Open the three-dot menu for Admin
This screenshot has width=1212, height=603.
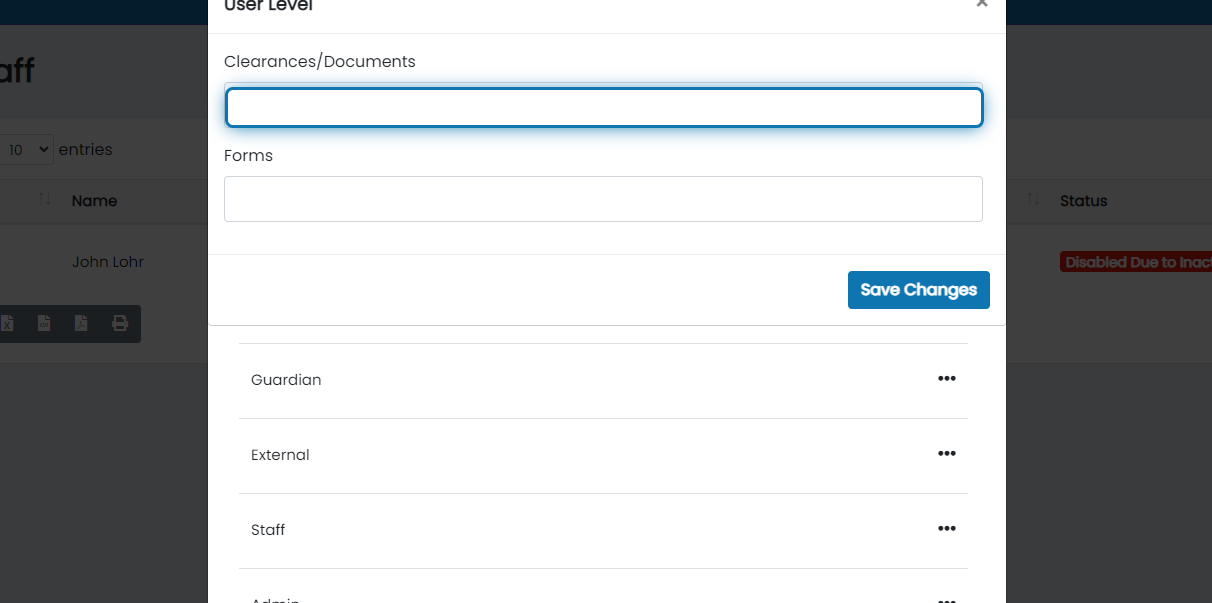click(x=946, y=599)
